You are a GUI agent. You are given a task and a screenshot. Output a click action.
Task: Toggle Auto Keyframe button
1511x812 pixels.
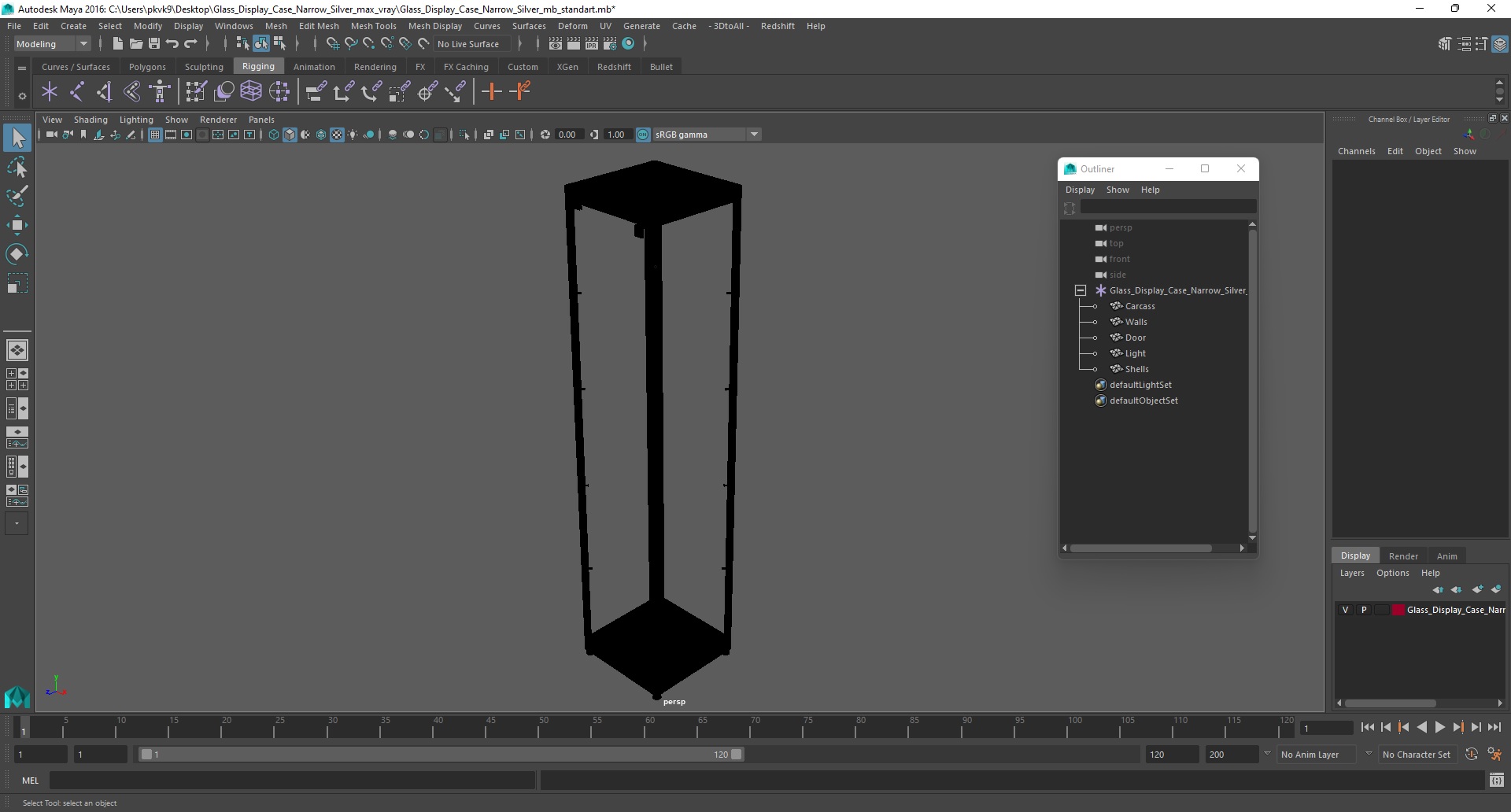(1471, 754)
